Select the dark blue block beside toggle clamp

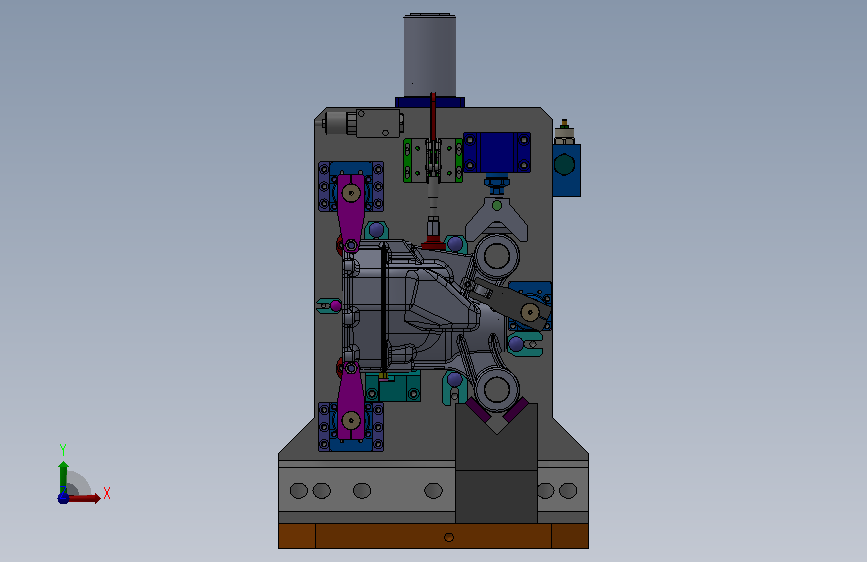coord(497,152)
